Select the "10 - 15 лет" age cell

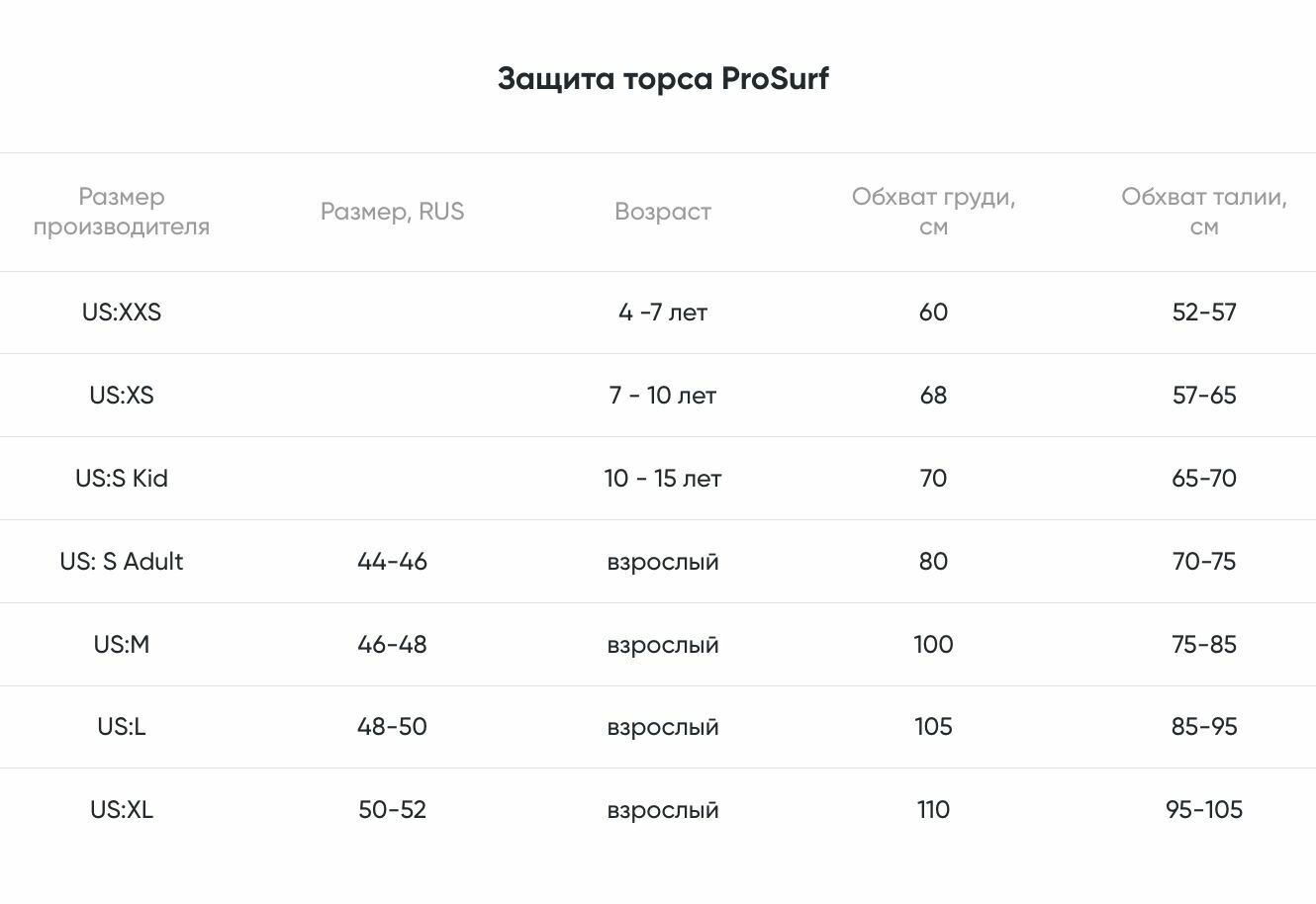(x=662, y=479)
